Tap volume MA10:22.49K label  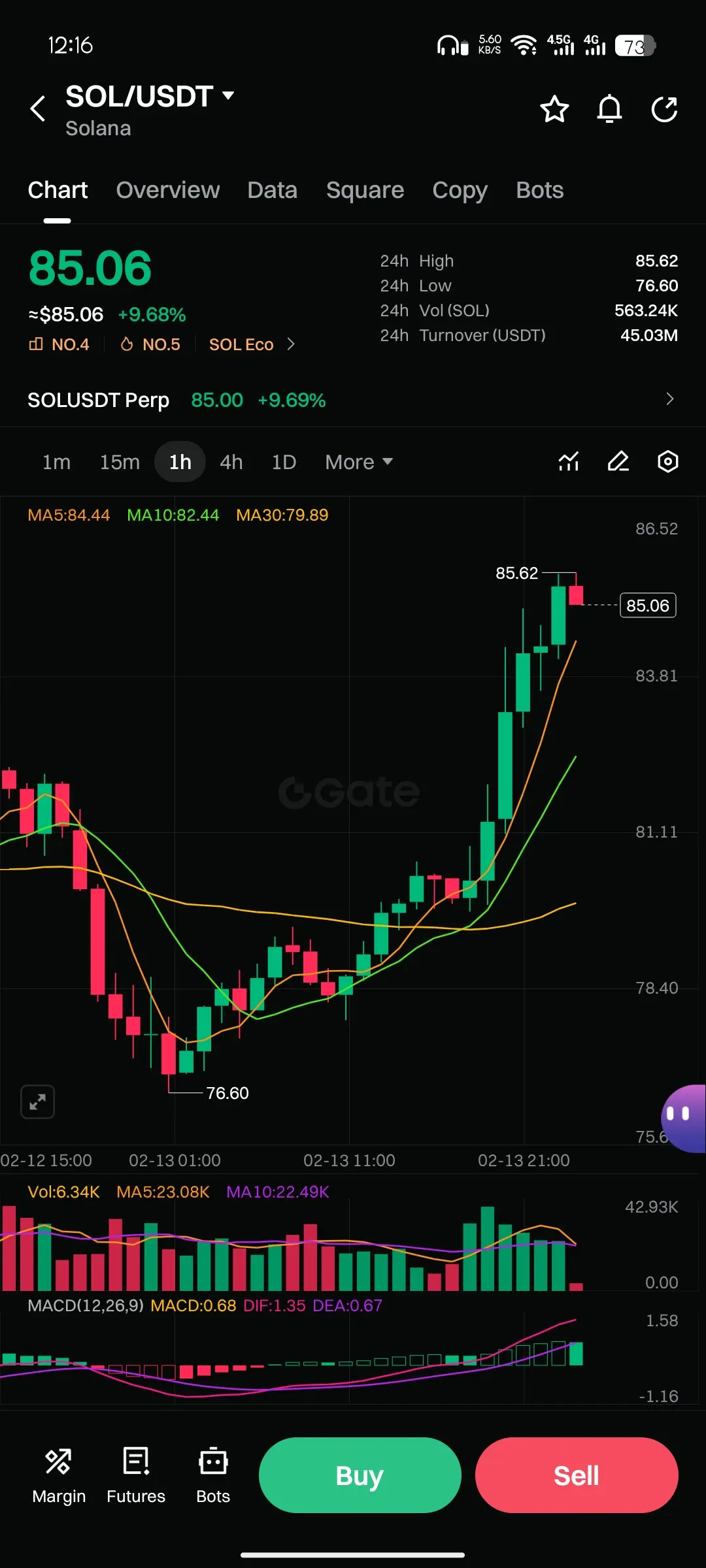pyautogui.click(x=278, y=1192)
